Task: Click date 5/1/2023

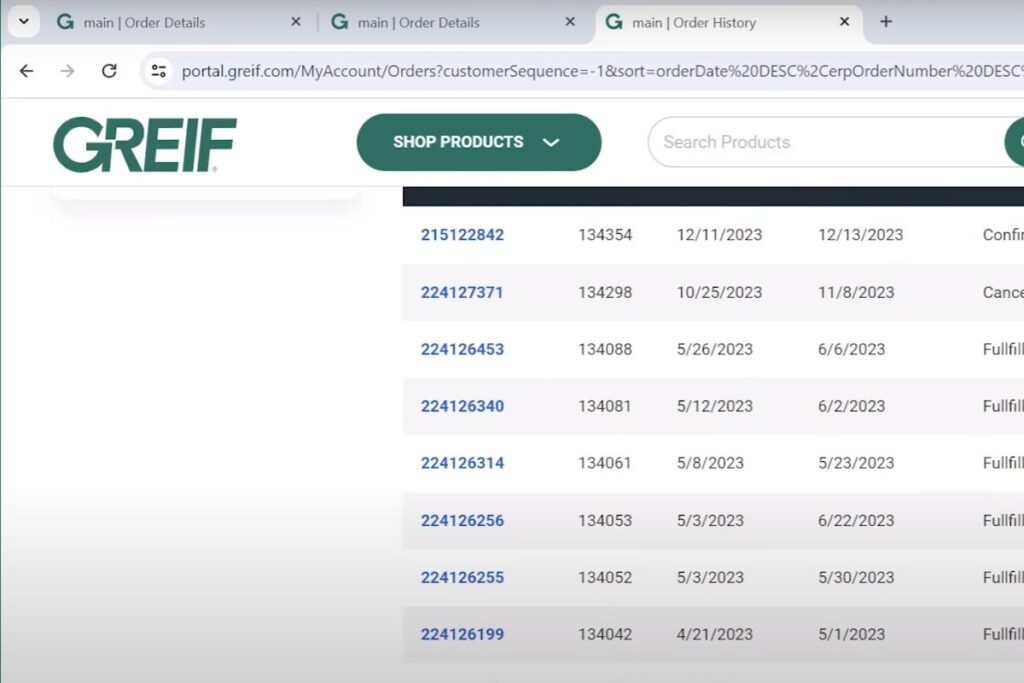Action: point(851,634)
